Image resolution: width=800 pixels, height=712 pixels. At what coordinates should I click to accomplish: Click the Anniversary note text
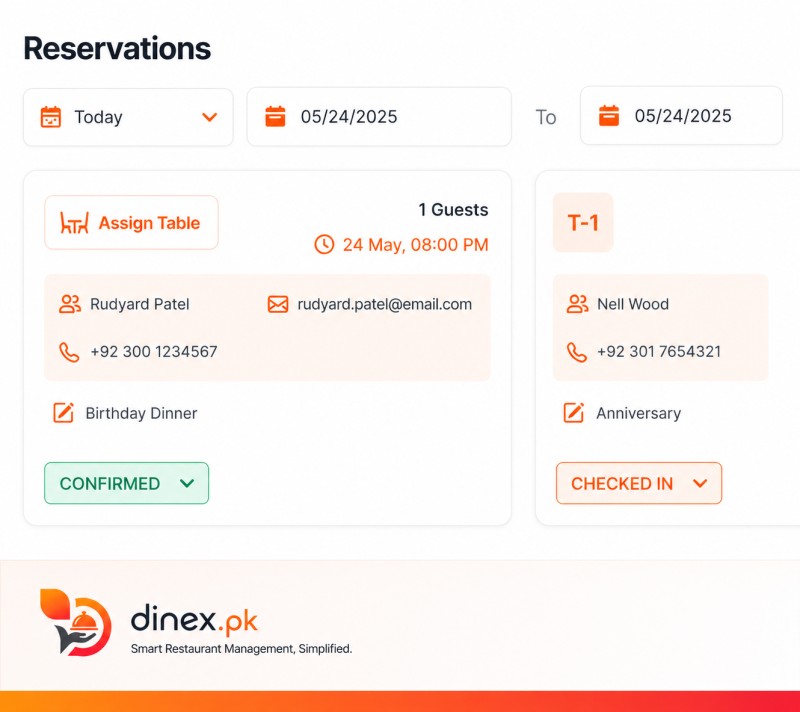(639, 413)
